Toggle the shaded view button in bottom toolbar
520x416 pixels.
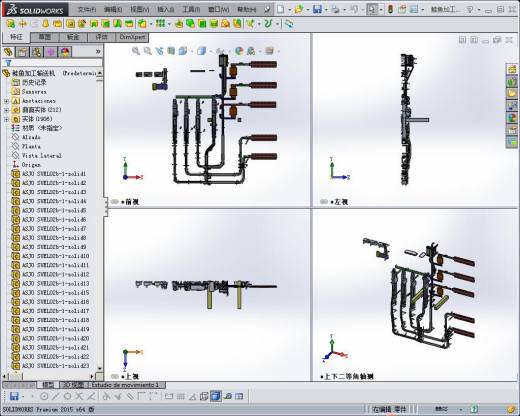[216, 396]
